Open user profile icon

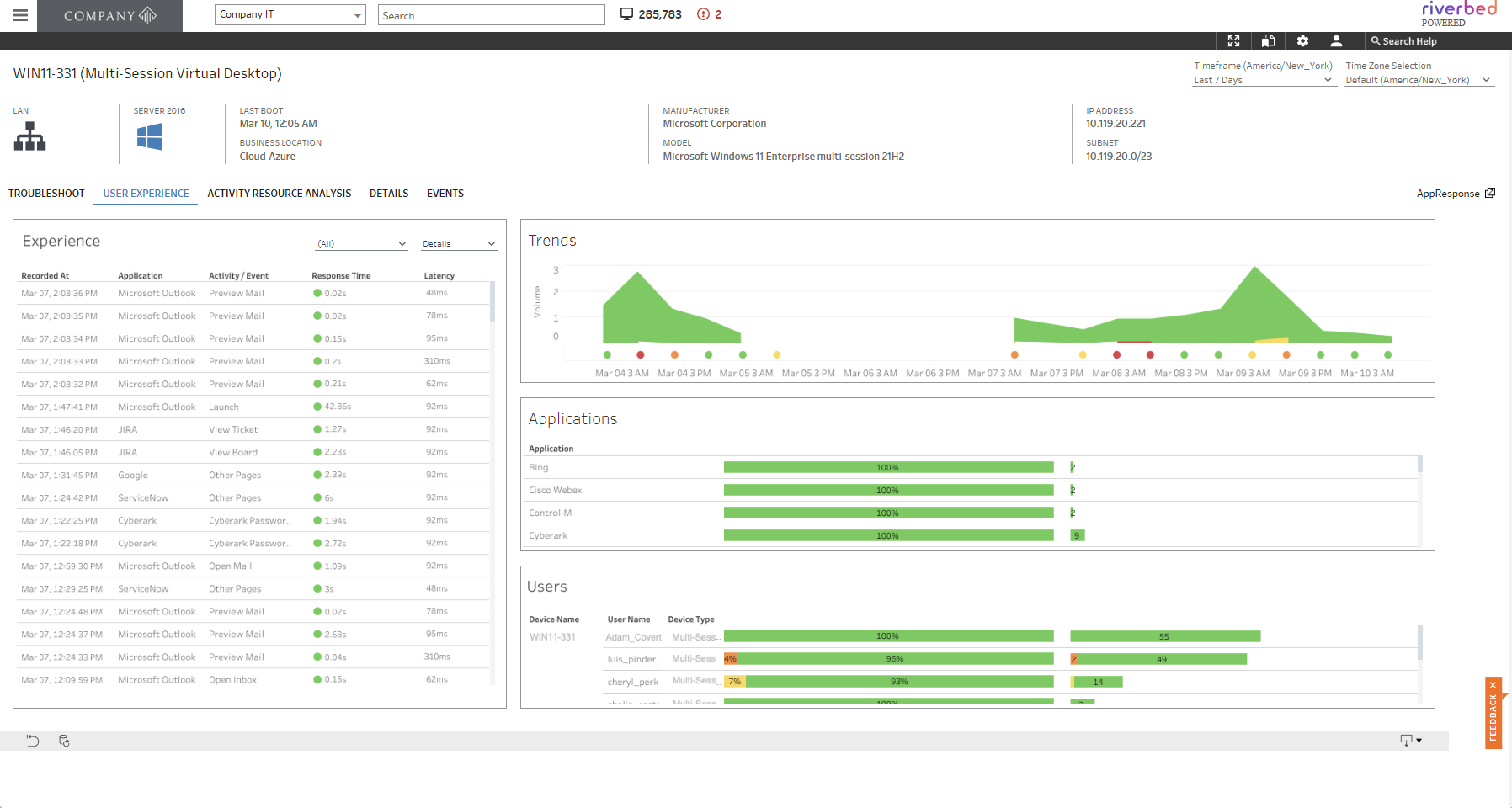tap(1336, 41)
